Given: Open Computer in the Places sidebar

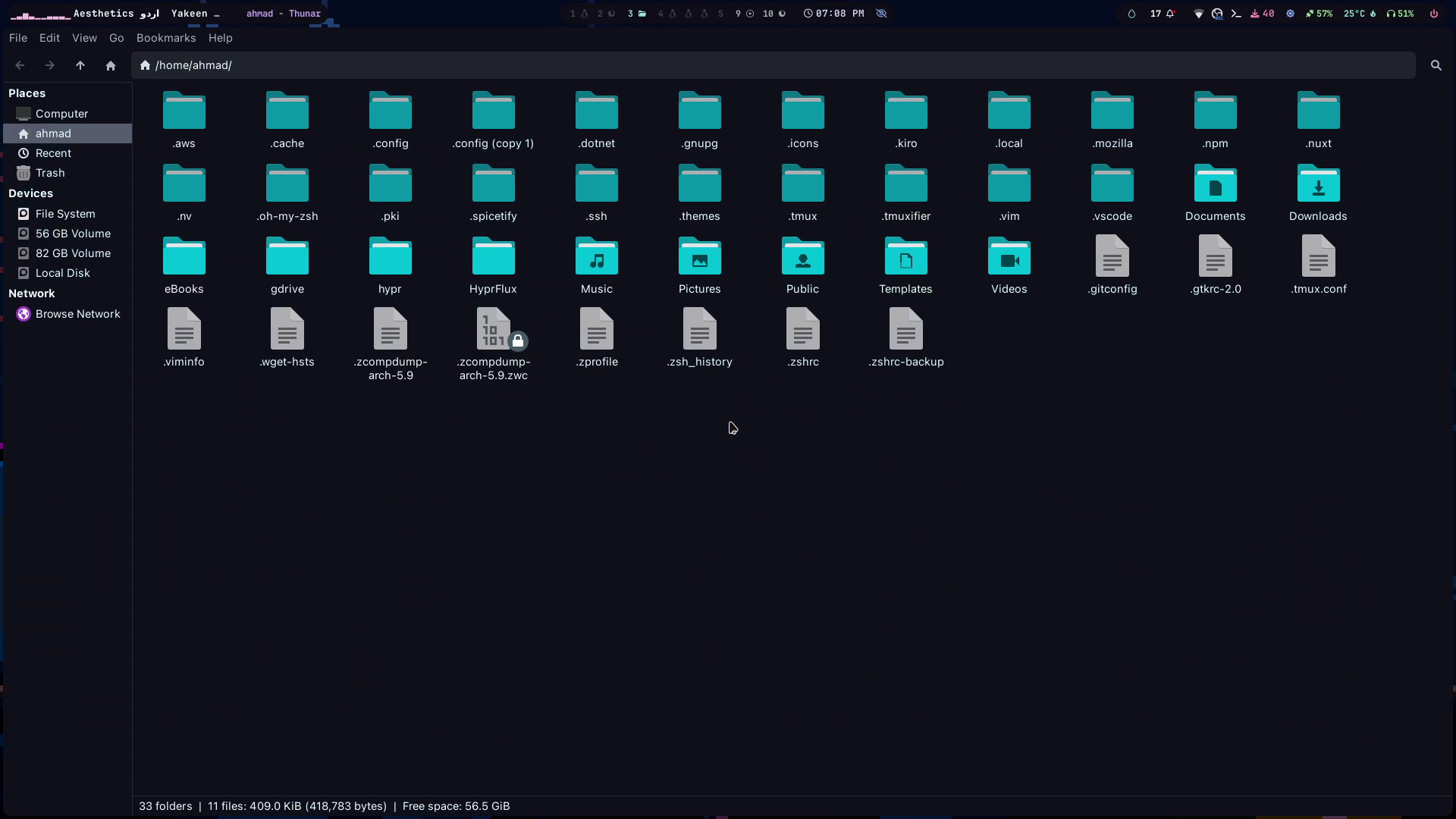Looking at the screenshot, I should 67,114.
